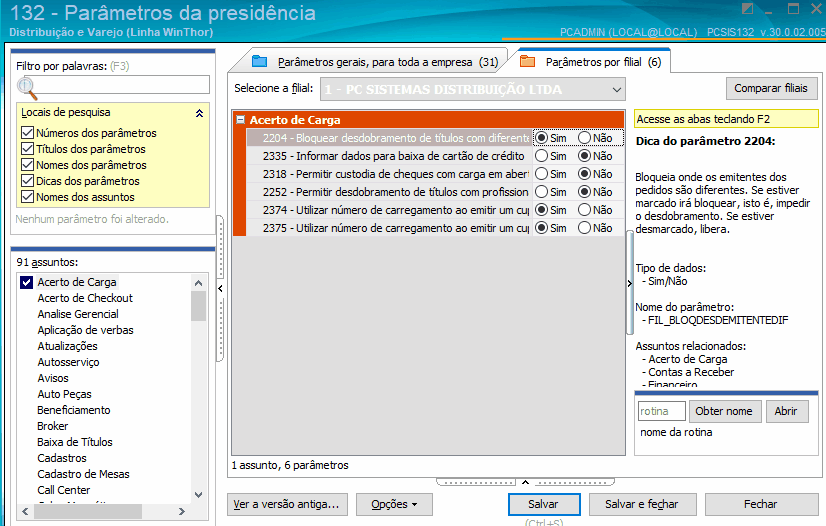Open the Opções dropdown button
Screen dimensions: 826x526
pos(394,504)
